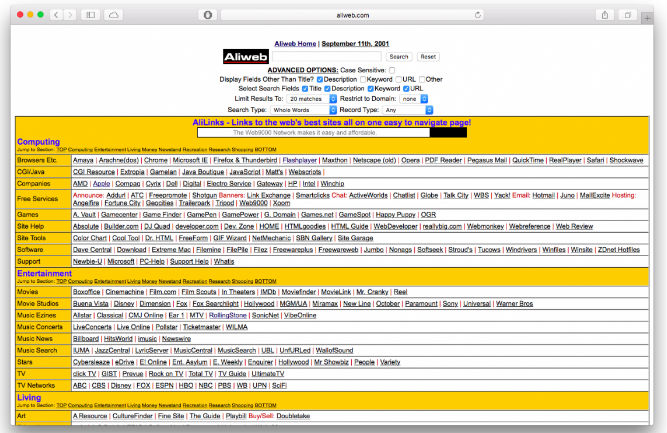Enable the Keyword display field checkbox
This screenshot has width=667, height=433.
tap(363, 80)
